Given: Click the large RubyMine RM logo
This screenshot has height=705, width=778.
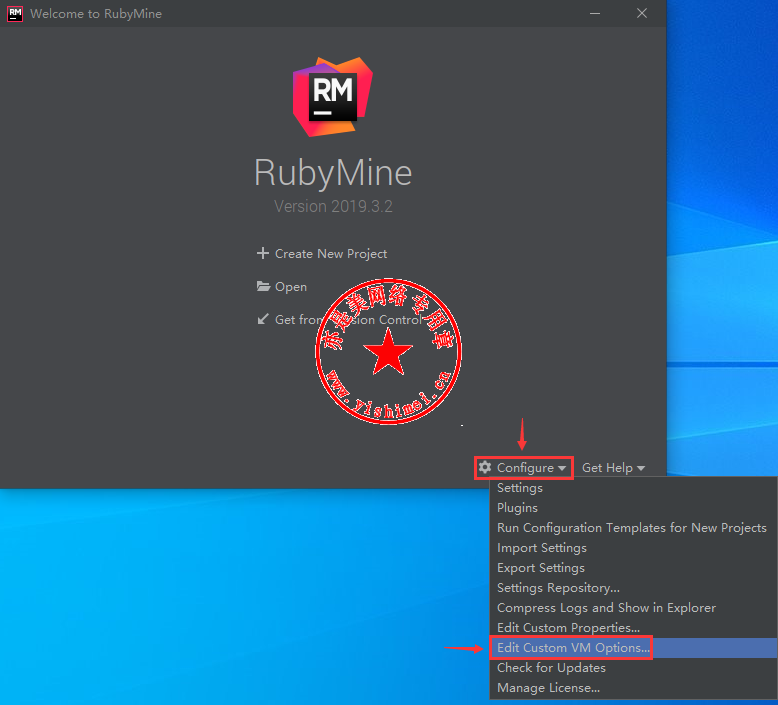Looking at the screenshot, I should click(332, 97).
